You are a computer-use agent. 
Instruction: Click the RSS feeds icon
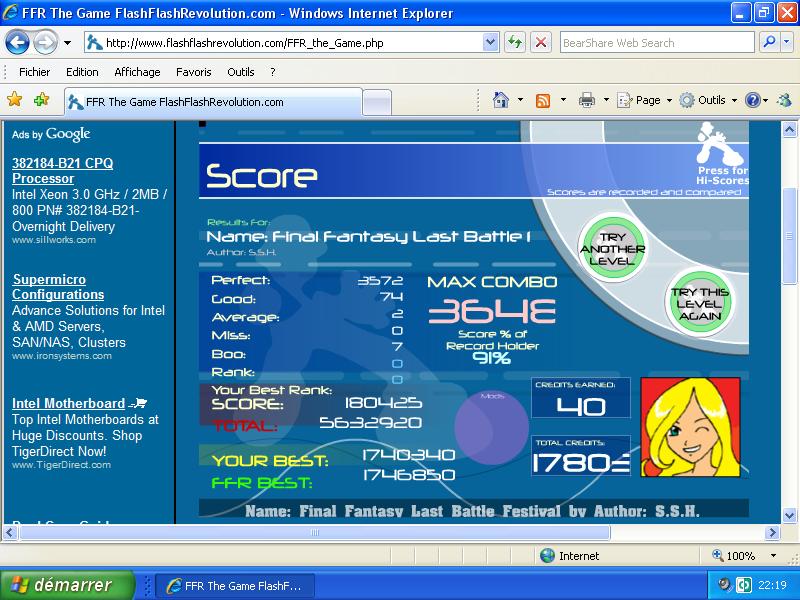(x=543, y=100)
